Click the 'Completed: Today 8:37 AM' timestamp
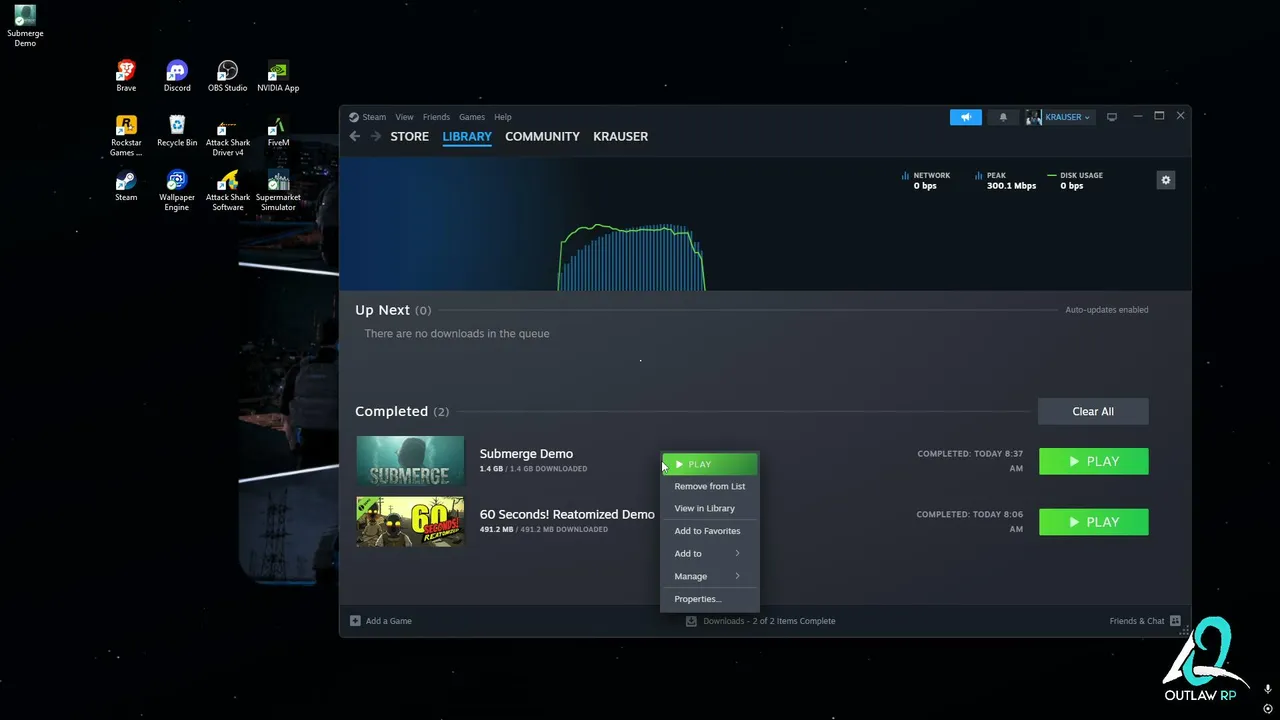 [x=970, y=461]
